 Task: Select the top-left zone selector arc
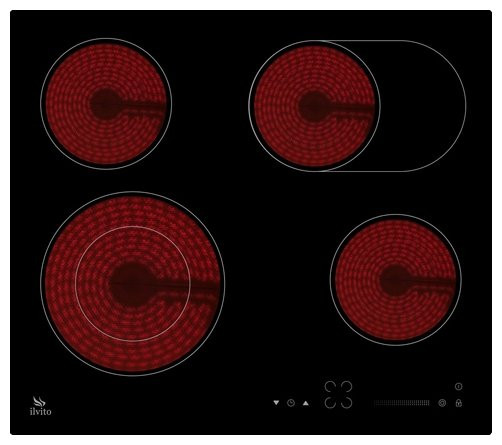point(330,387)
